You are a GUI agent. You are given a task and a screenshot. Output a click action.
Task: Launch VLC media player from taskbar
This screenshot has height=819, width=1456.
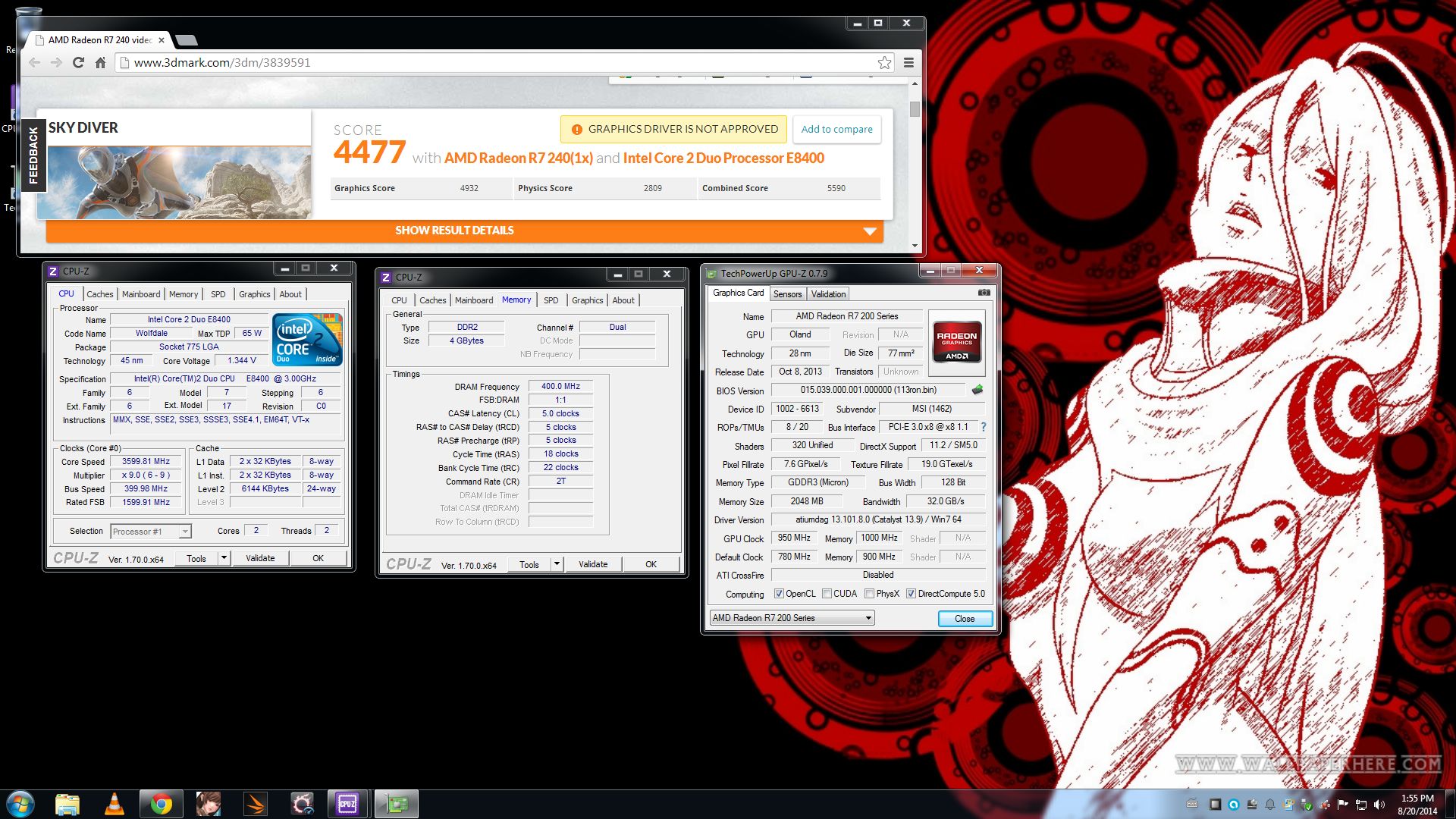click(115, 804)
